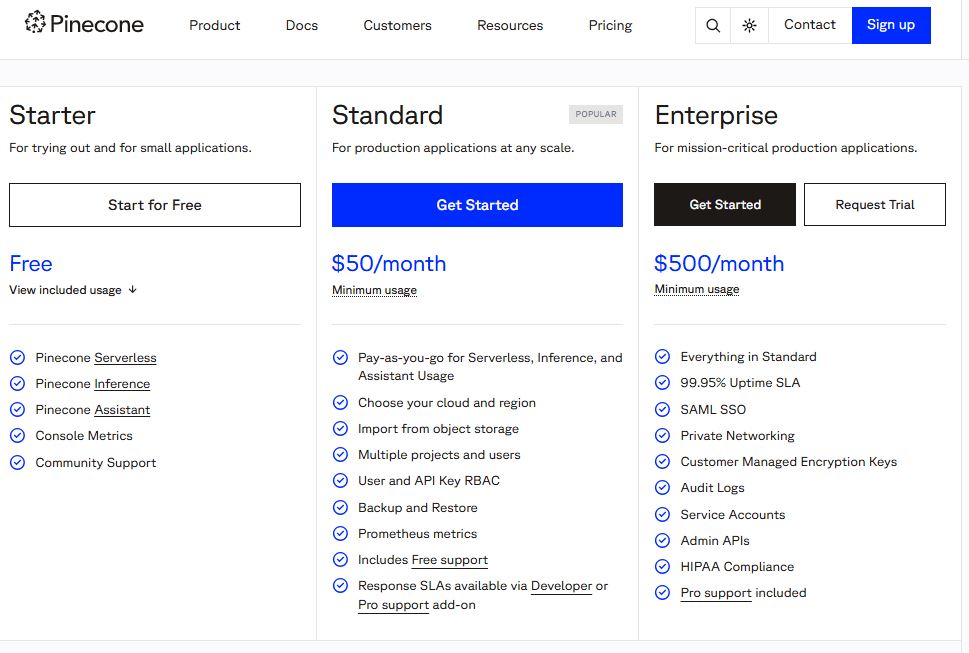Image resolution: width=969 pixels, height=653 pixels.
Task: Click check icon beside Choose your cloud
Action: [340, 403]
